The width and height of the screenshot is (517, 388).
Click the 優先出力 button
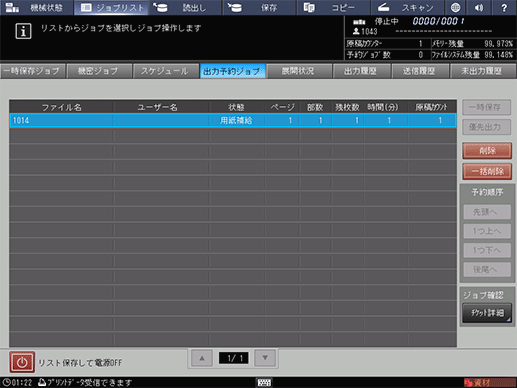click(x=486, y=127)
